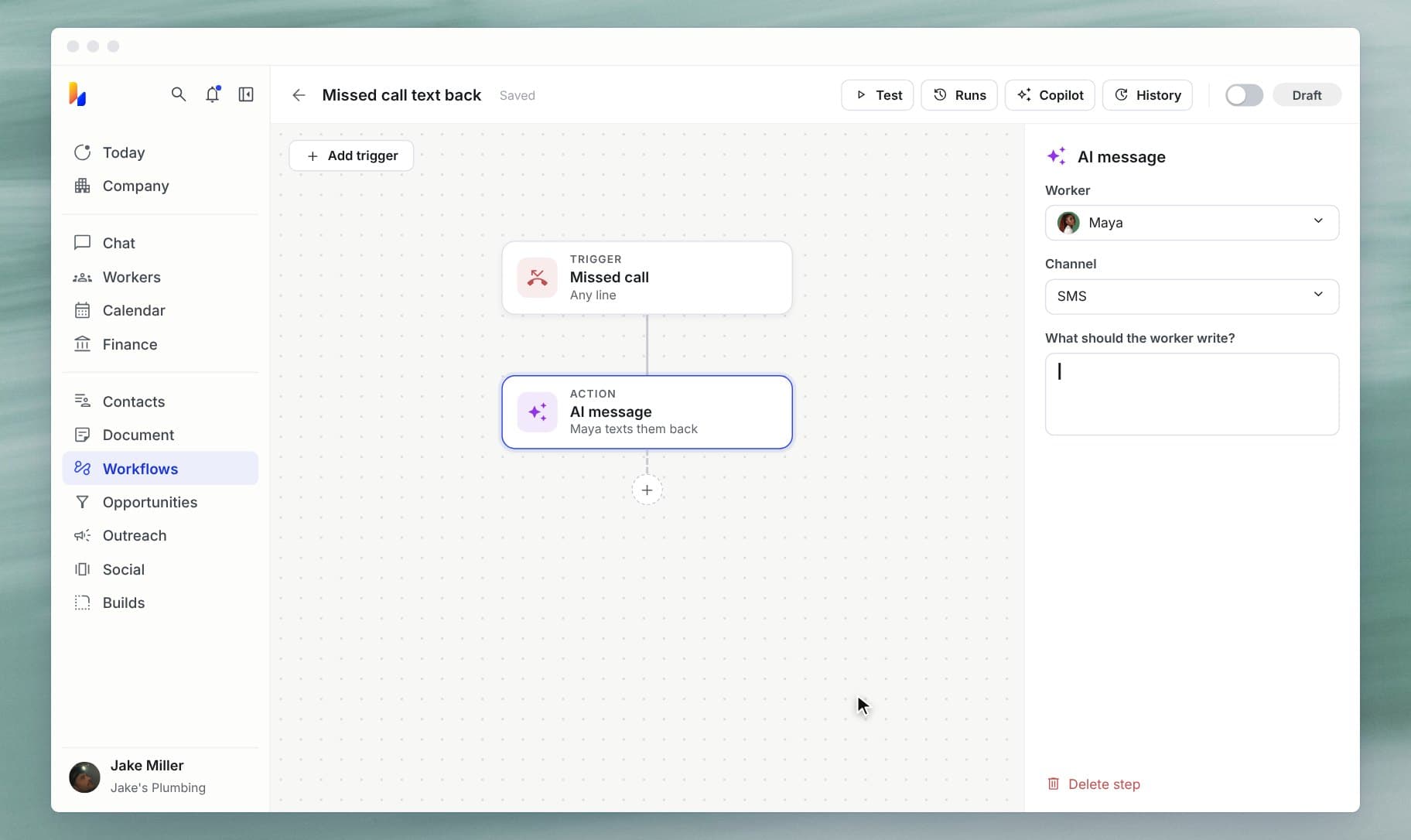This screenshot has width=1411, height=840.
Task: Open Calendar from the sidebar
Action: click(x=160, y=310)
